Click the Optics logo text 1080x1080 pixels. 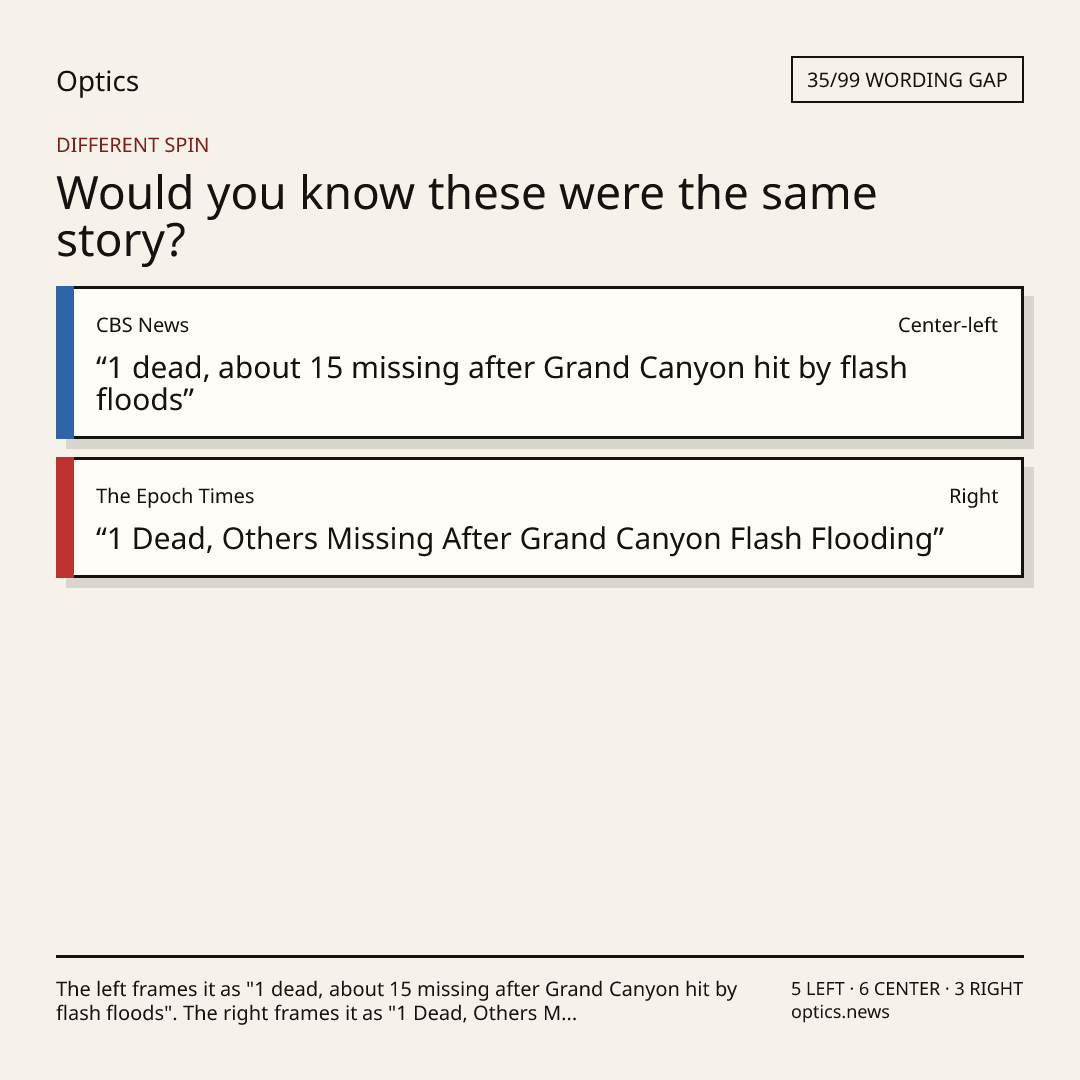(x=98, y=82)
